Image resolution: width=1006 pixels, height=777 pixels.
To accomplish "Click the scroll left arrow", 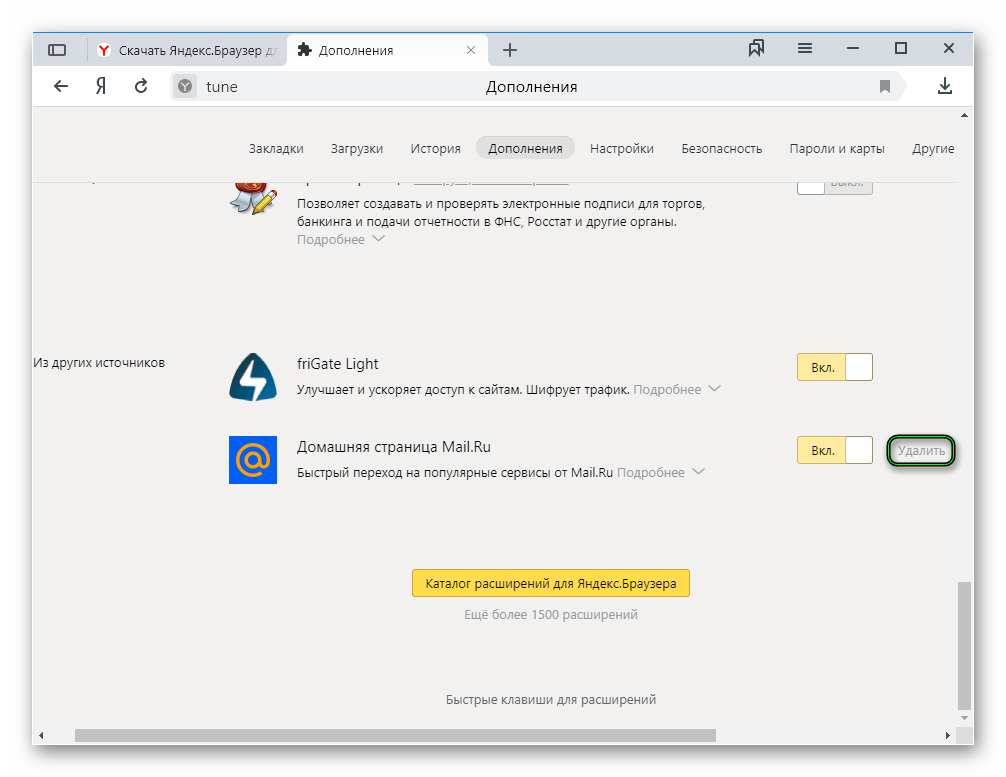I will 42,735.
